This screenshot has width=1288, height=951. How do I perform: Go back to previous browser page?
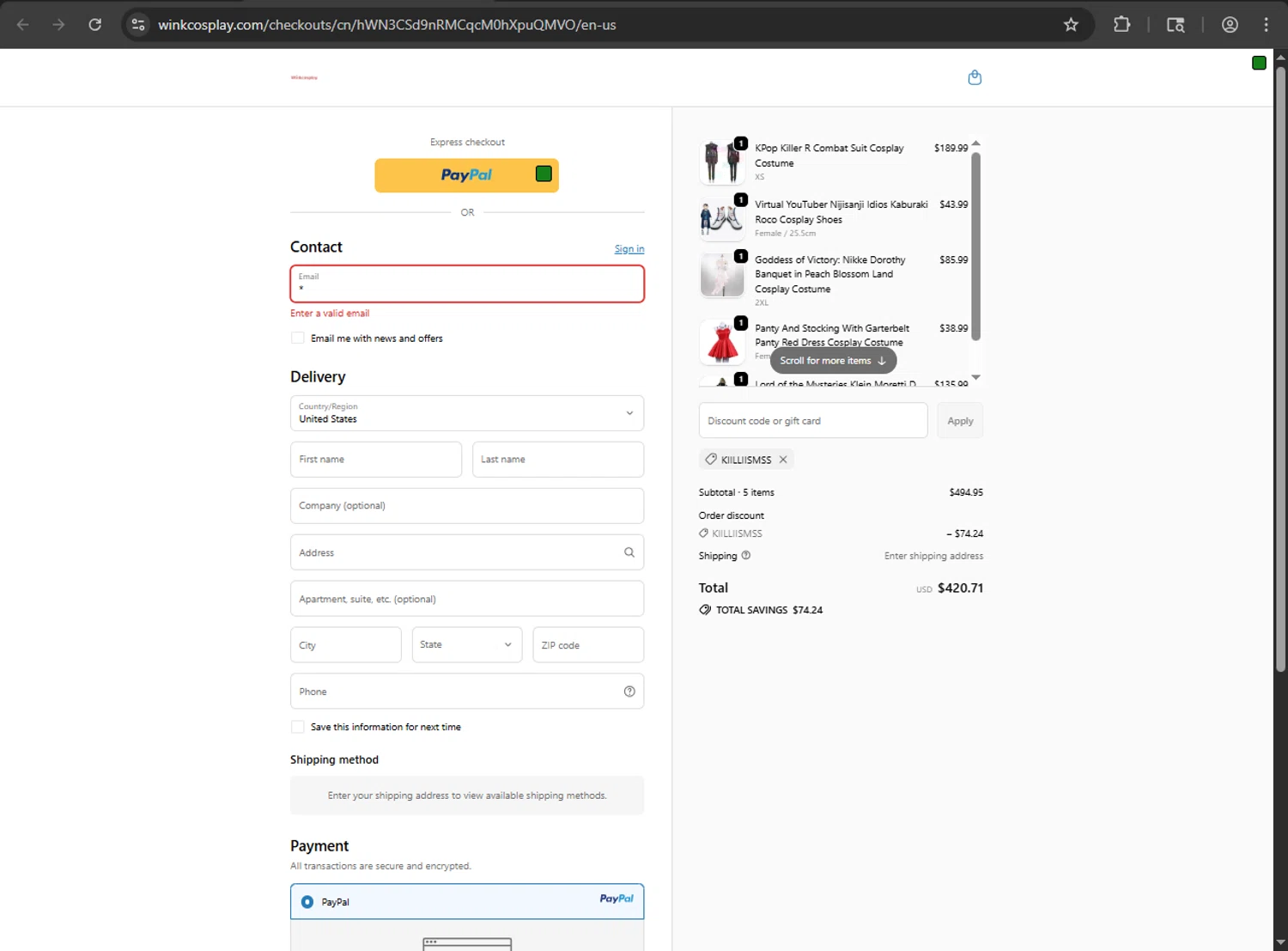[23, 25]
